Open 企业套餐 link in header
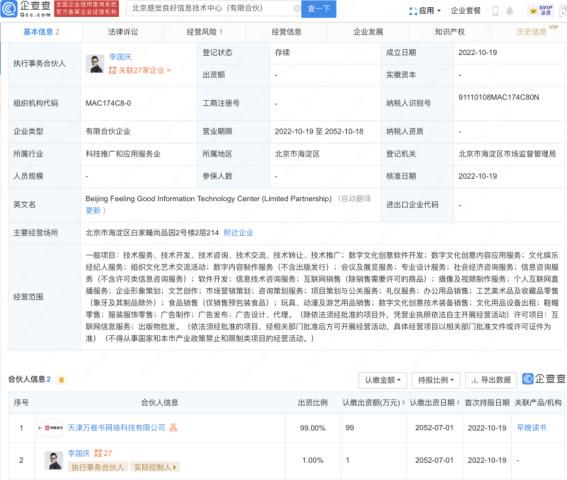This screenshot has height=480, width=567. click(x=466, y=10)
